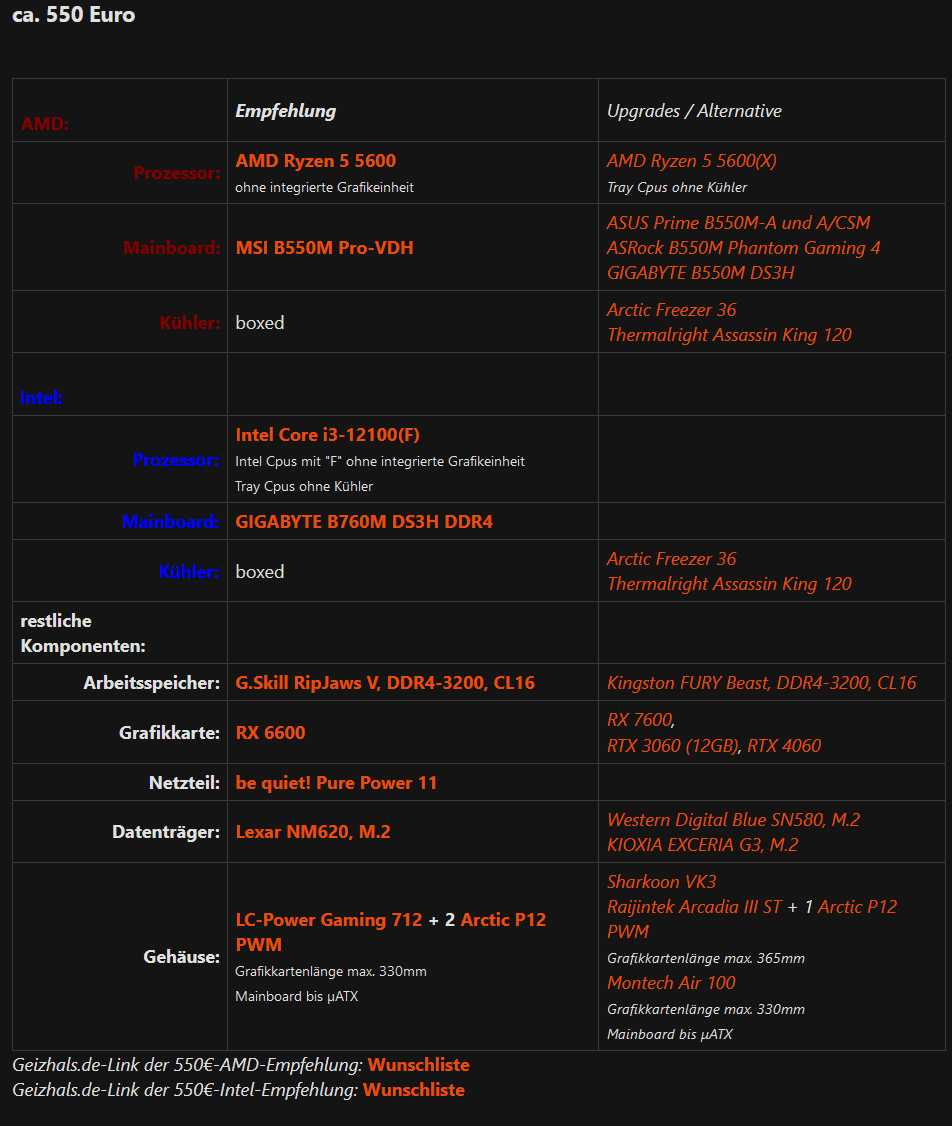Open Wunschliste link for 550€ AMD recommendation
The width and height of the screenshot is (952, 1126).
point(419,1065)
